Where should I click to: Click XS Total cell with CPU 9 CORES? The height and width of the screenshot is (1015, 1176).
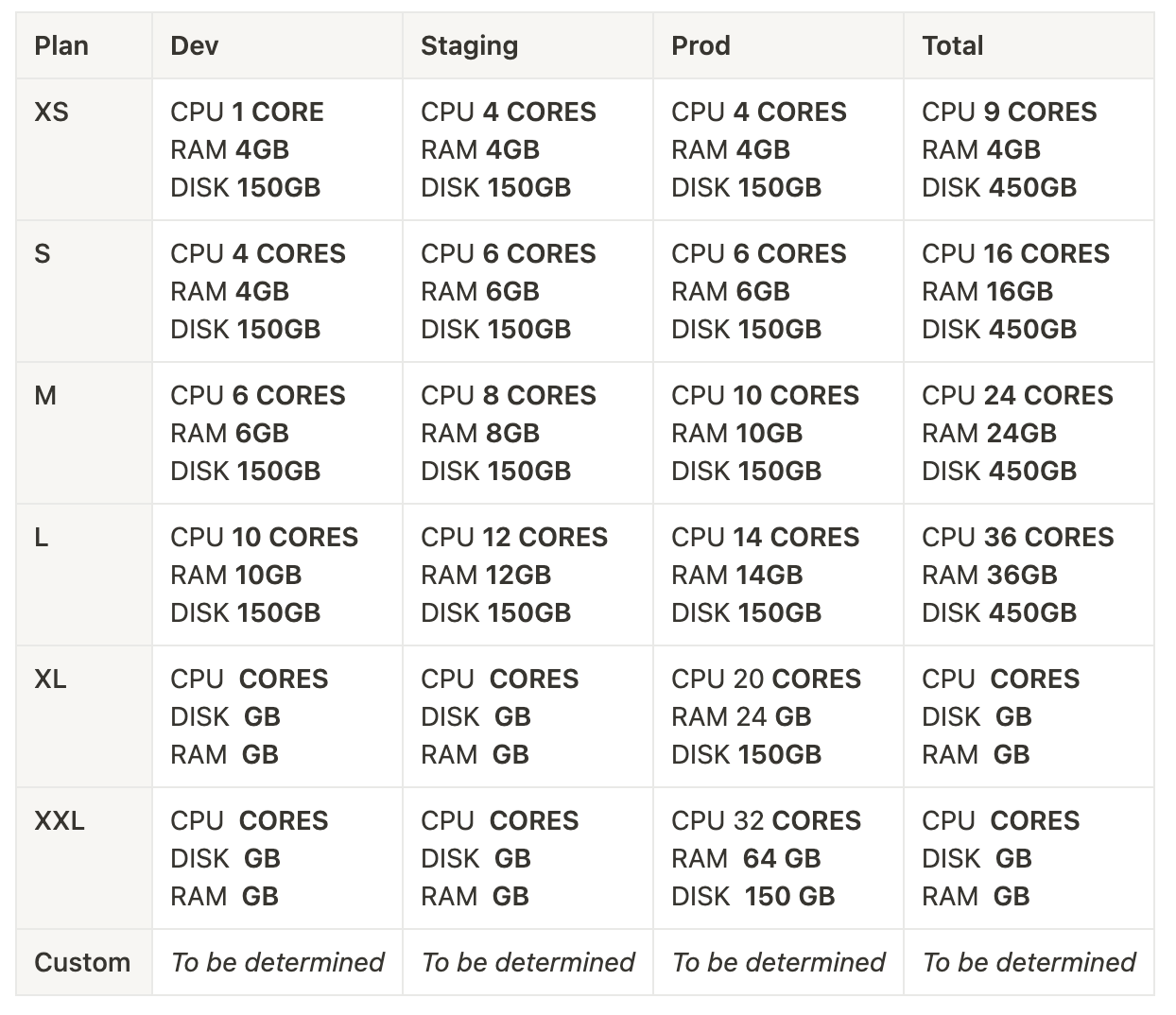1029,149
